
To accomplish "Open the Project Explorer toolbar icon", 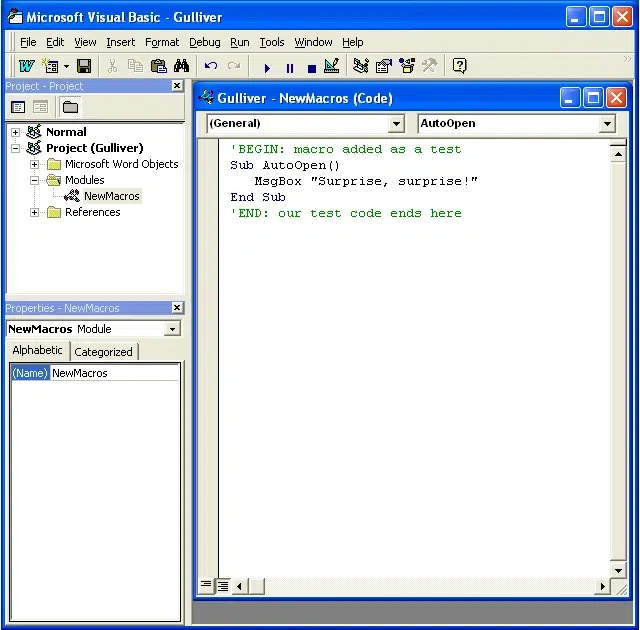I will [x=361, y=66].
